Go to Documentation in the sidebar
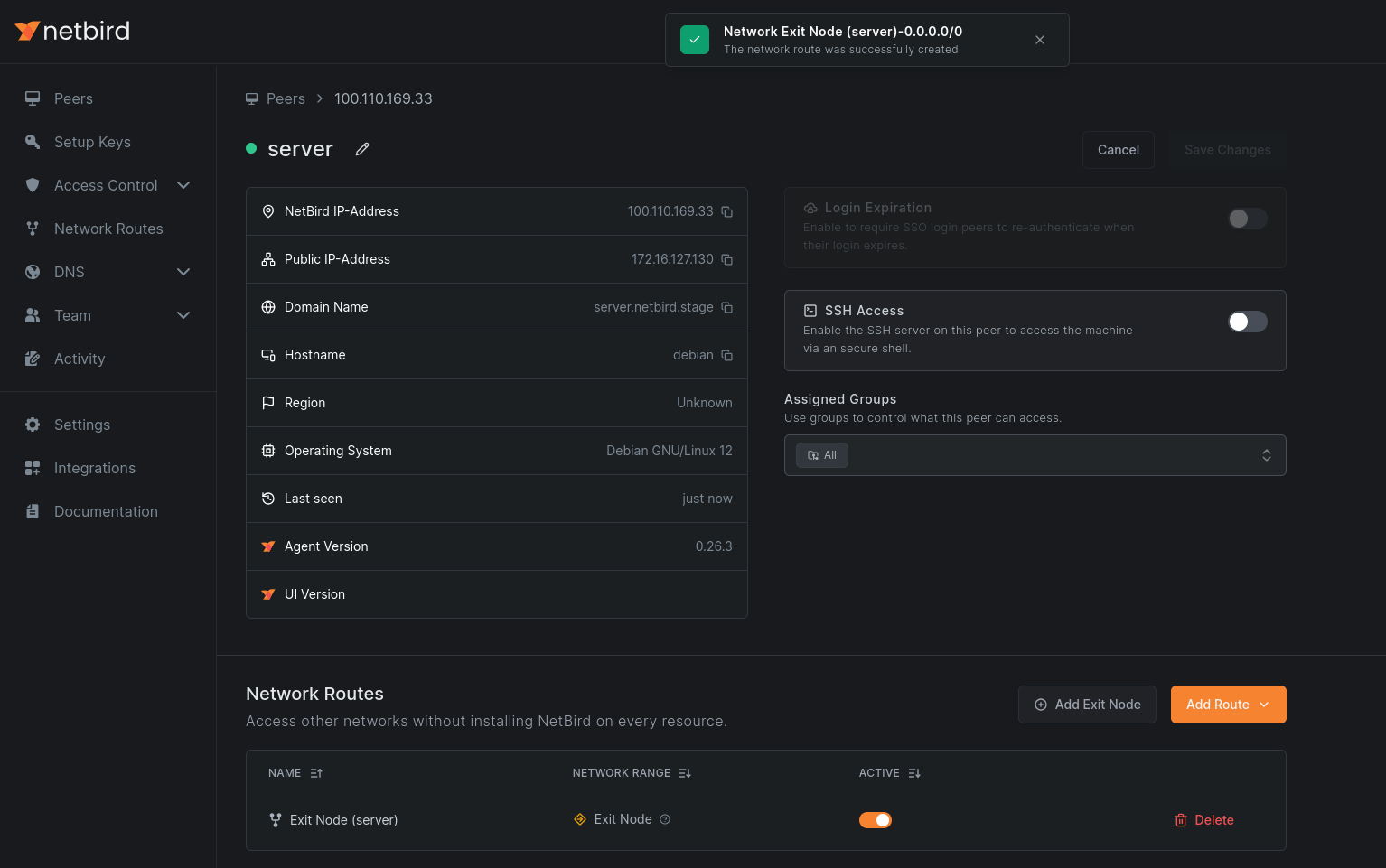Viewport: 1386px width, 868px height. point(106,511)
